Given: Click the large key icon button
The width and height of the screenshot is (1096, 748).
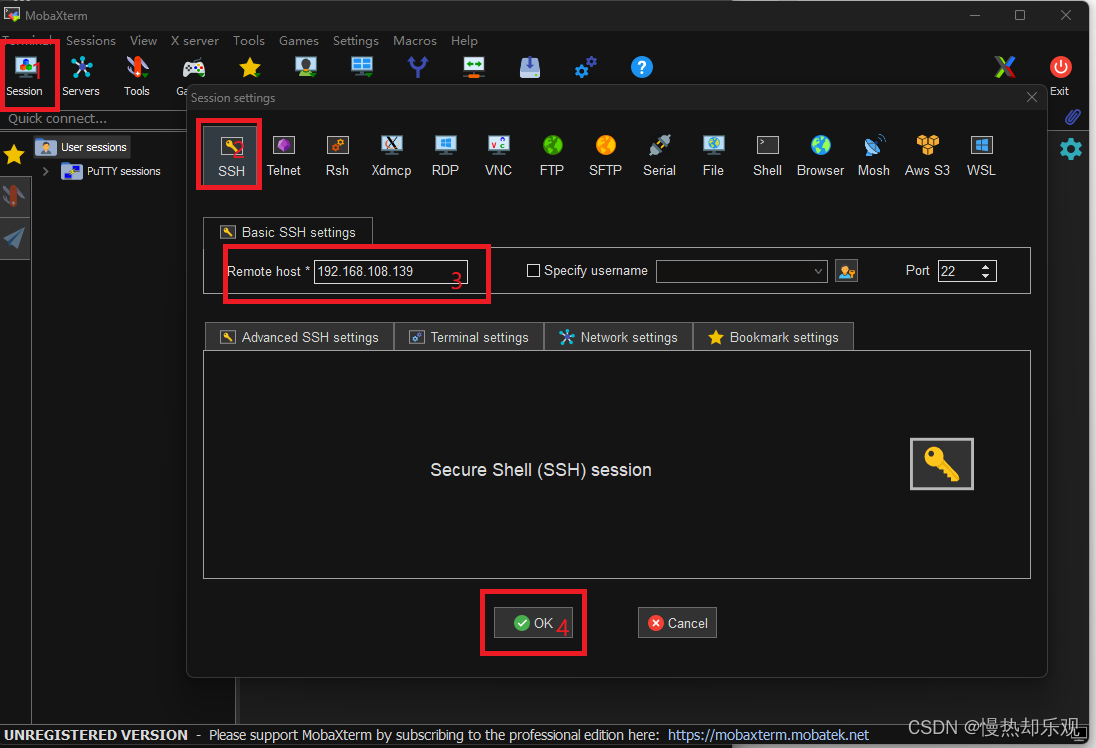Looking at the screenshot, I should (x=942, y=464).
